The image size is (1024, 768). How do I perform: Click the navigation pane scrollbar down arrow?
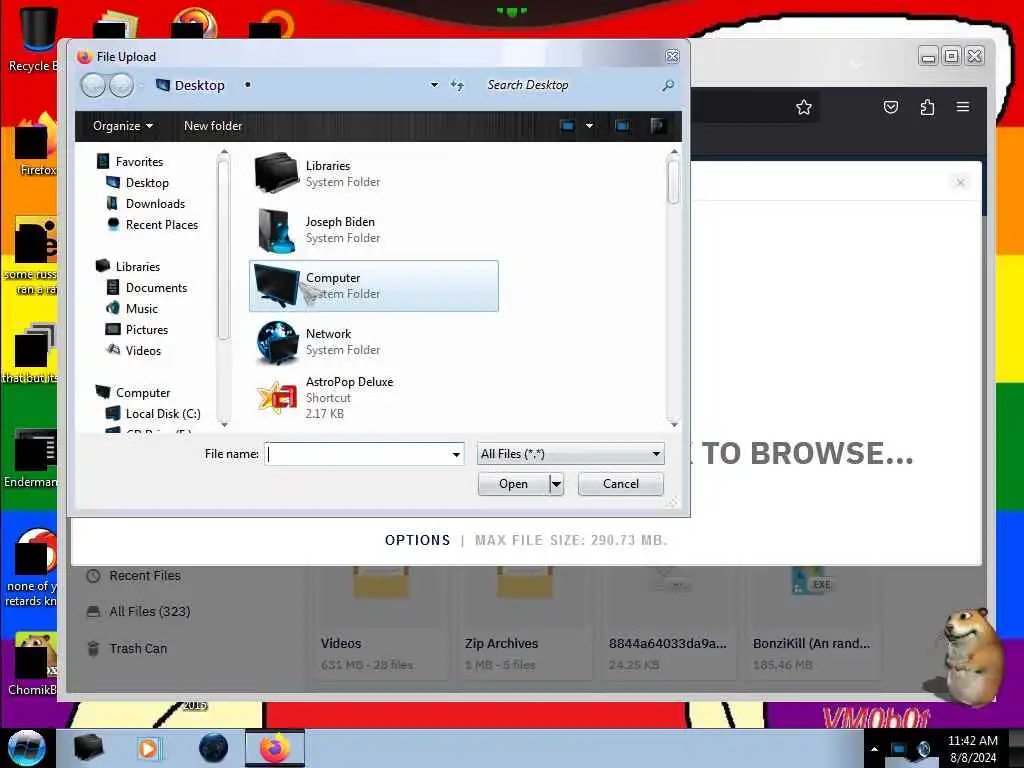224,424
